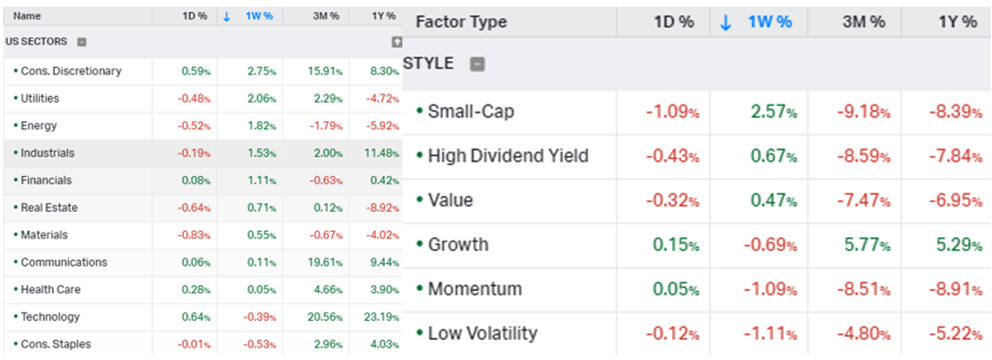
Task: Sort sectors table by 1D % column
Action: [194, 16]
